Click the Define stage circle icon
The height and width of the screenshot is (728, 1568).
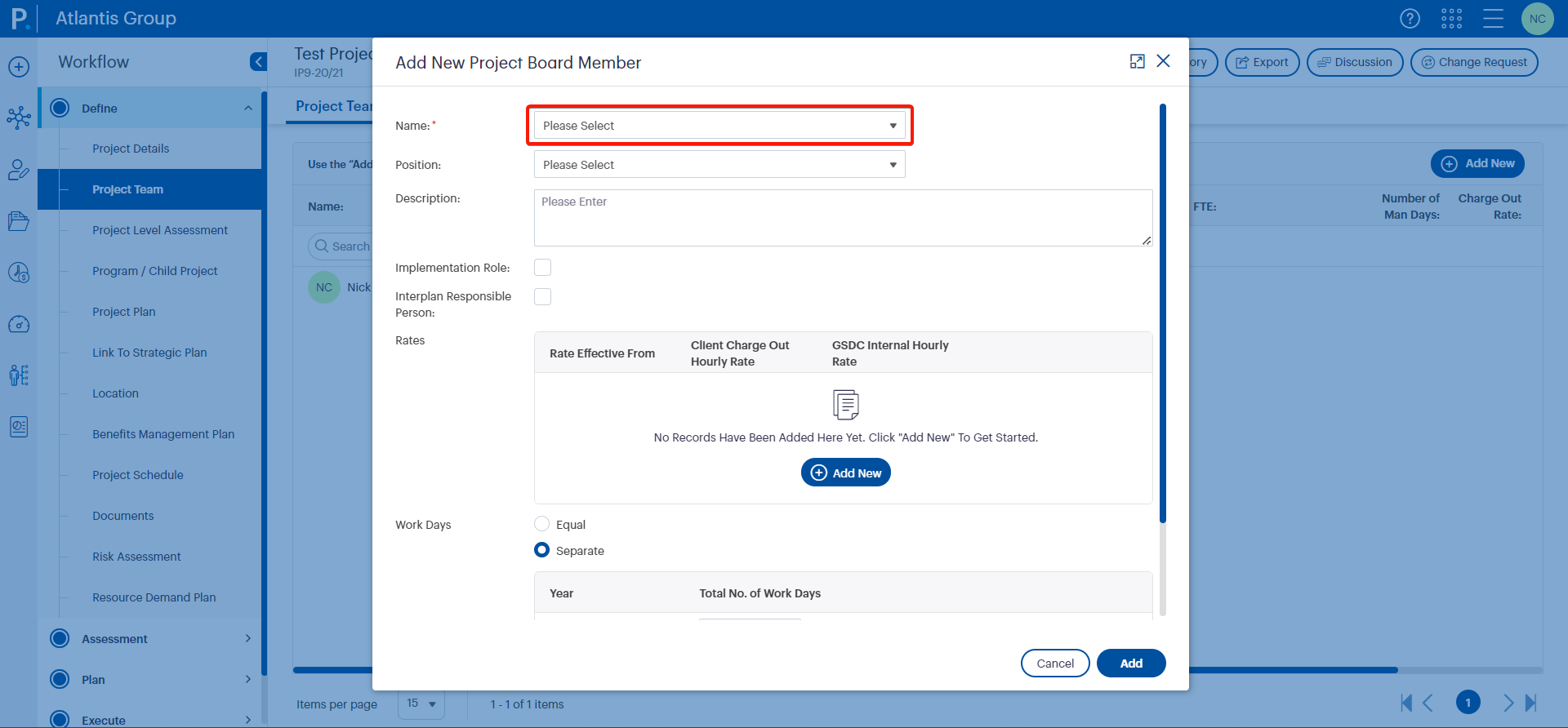pos(60,108)
